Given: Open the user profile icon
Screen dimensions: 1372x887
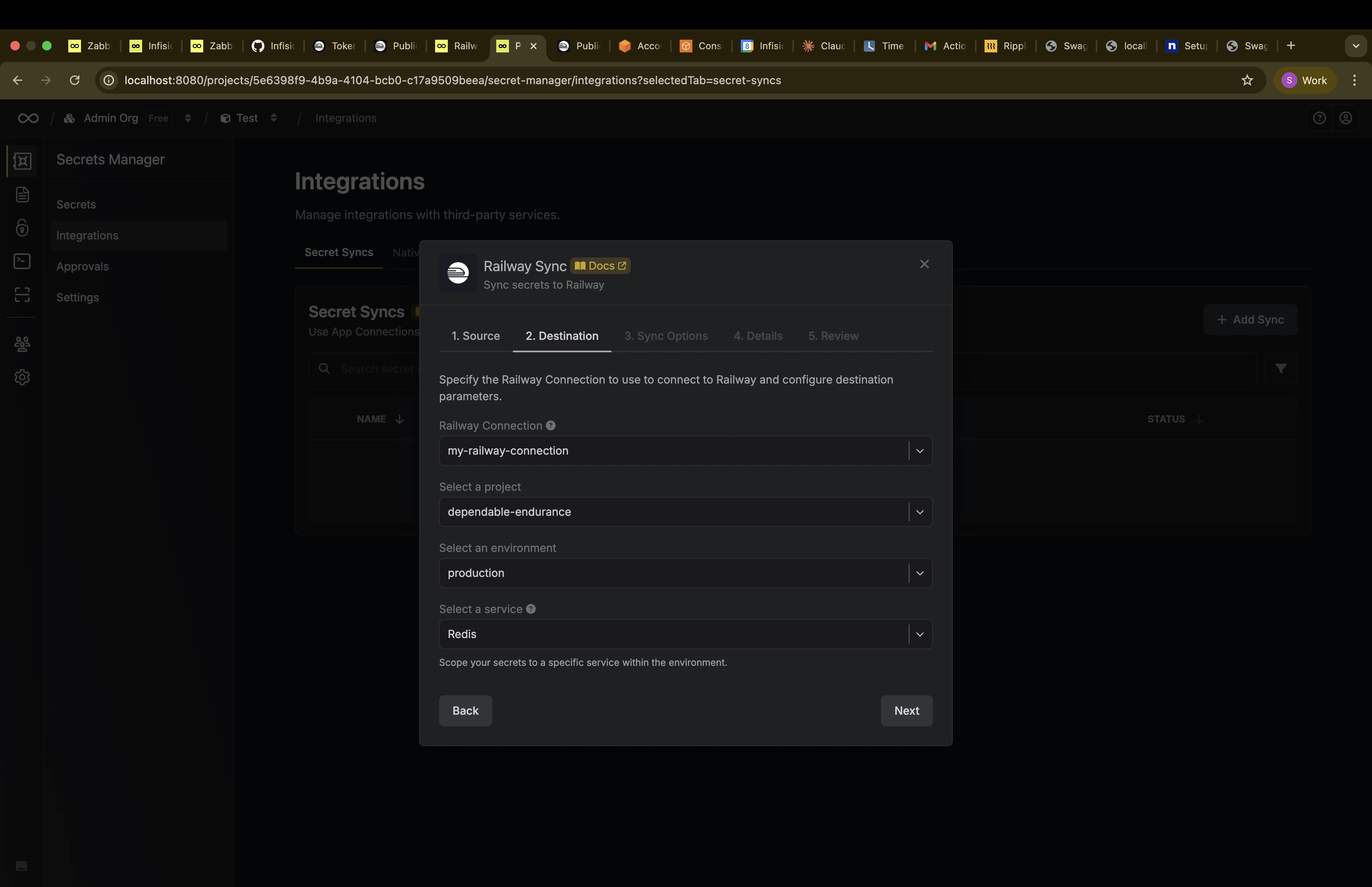Looking at the screenshot, I should click(1345, 118).
